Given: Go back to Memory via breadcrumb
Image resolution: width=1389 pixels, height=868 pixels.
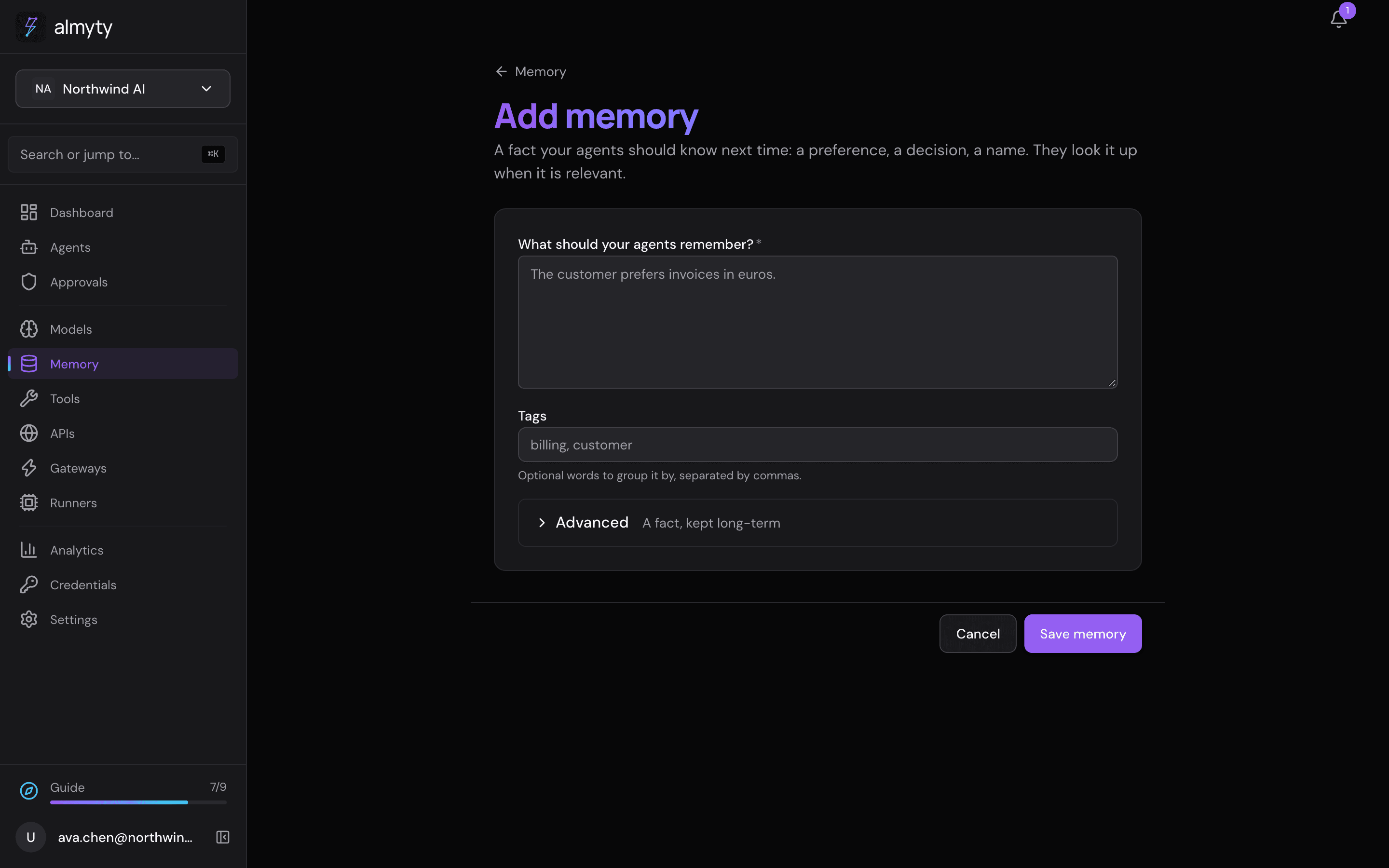Looking at the screenshot, I should point(531,72).
